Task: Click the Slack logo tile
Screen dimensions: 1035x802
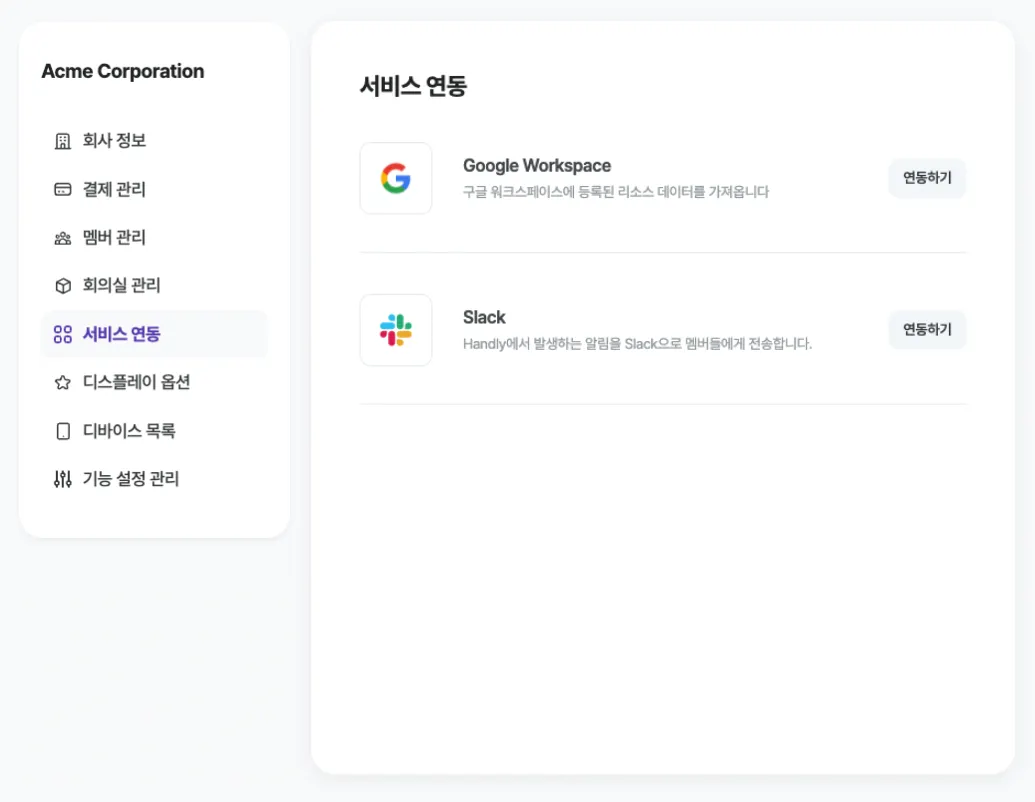Action: coord(396,330)
